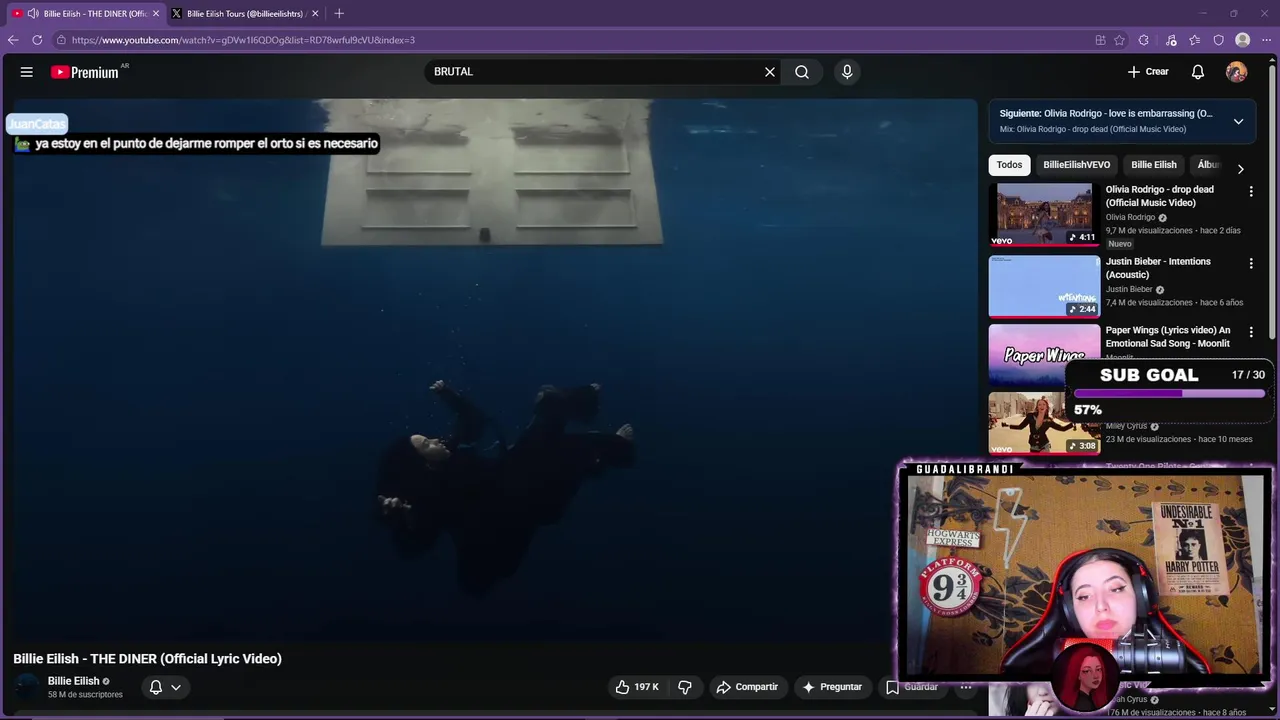Share the video with Compartir
The width and height of the screenshot is (1280, 720).
tap(747, 687)
